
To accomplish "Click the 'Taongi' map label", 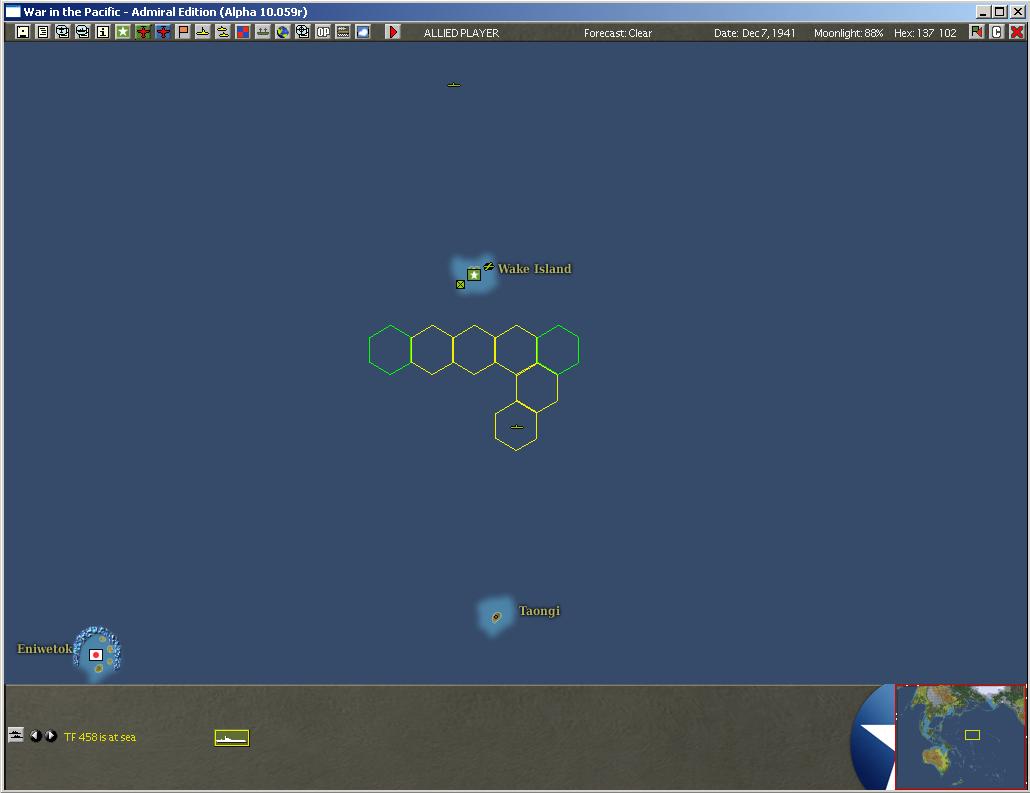I will coord(539,611).
